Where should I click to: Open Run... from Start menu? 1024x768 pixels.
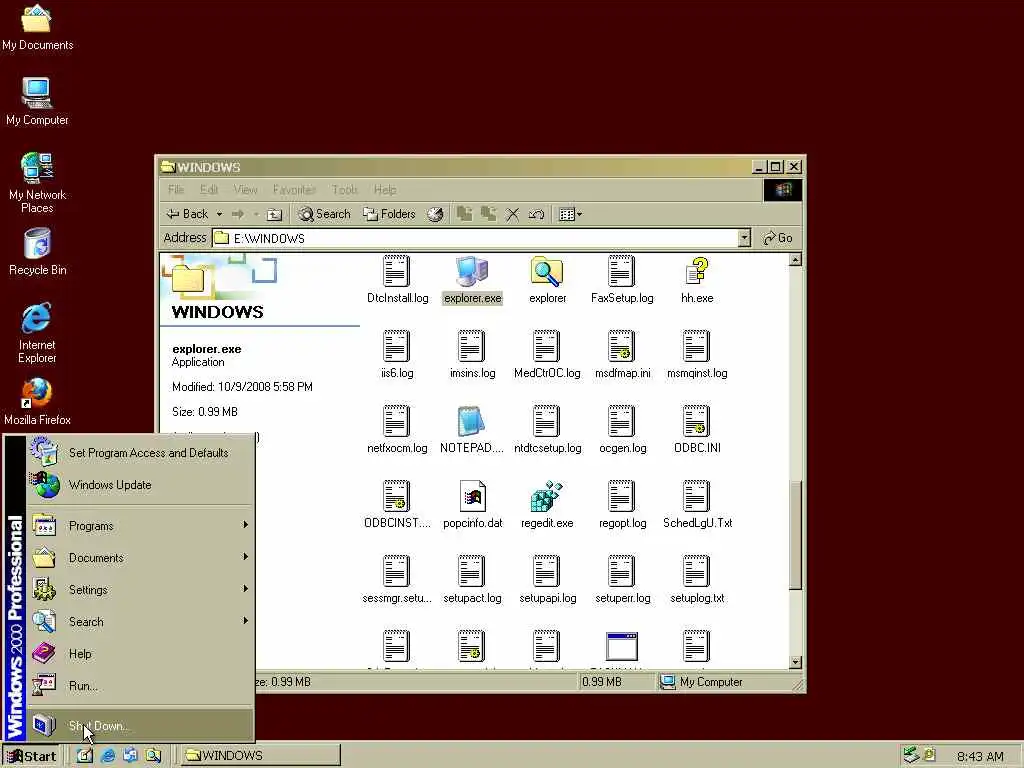tap(140, 686)
